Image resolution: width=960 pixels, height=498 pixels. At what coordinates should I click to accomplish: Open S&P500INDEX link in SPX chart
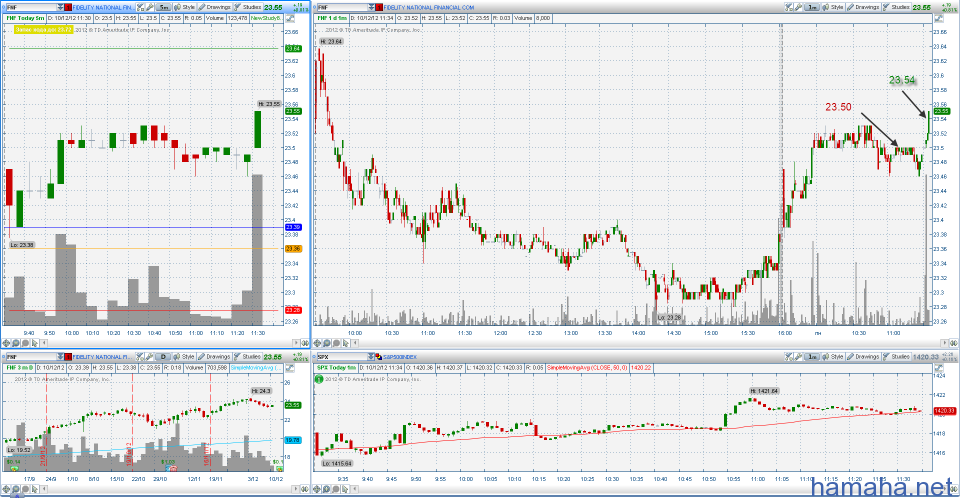coord(400,357)
